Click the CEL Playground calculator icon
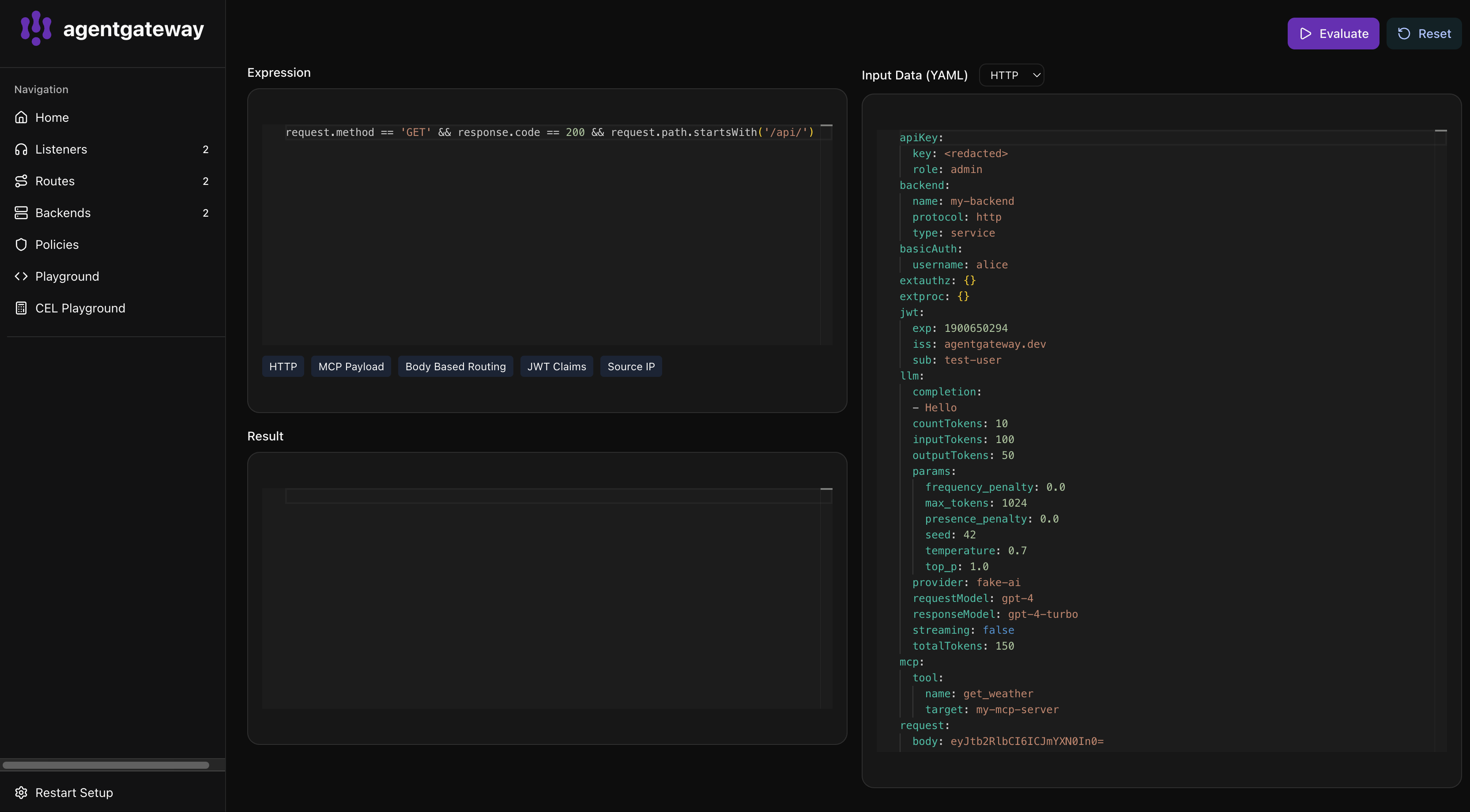The width and height of the screenshot is (1470, 812). click(x=21, y=308)
